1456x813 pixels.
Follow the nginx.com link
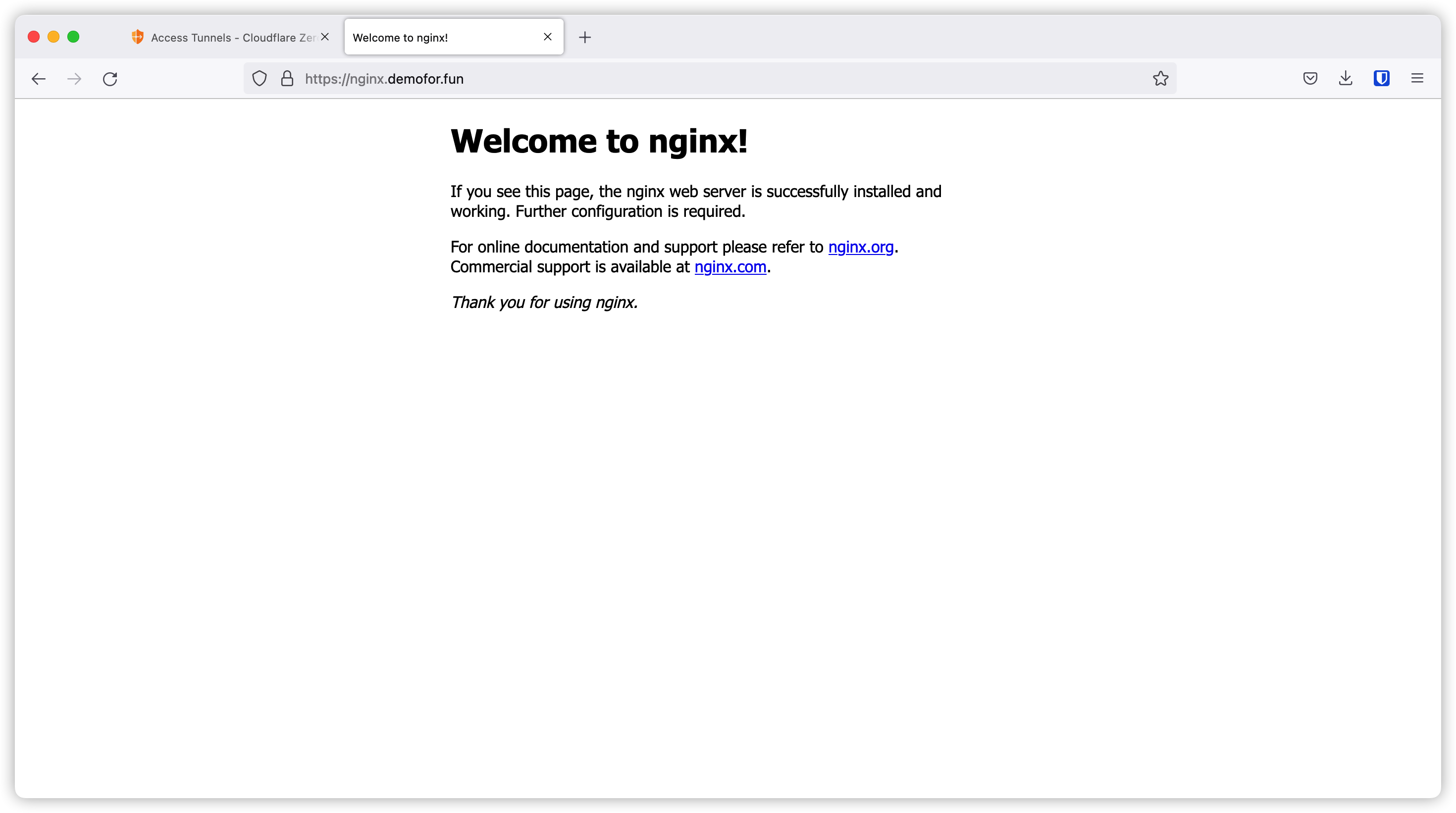pyautogui.click(x=729, y=267)
